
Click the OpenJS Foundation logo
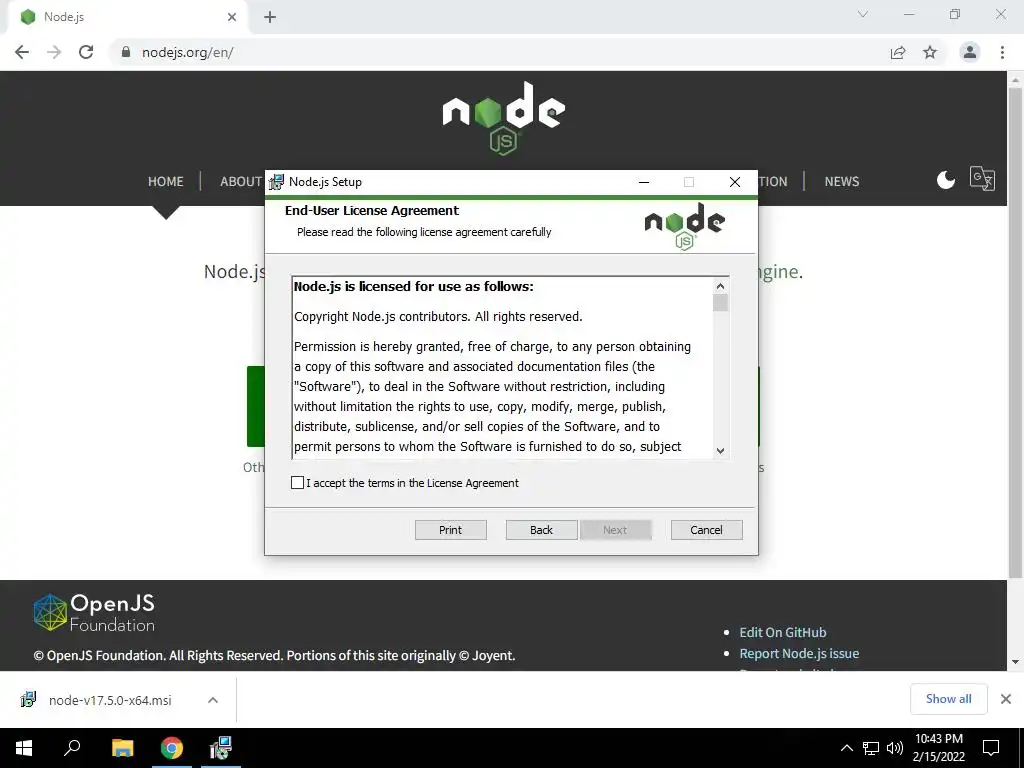click(x=94, y=613)
